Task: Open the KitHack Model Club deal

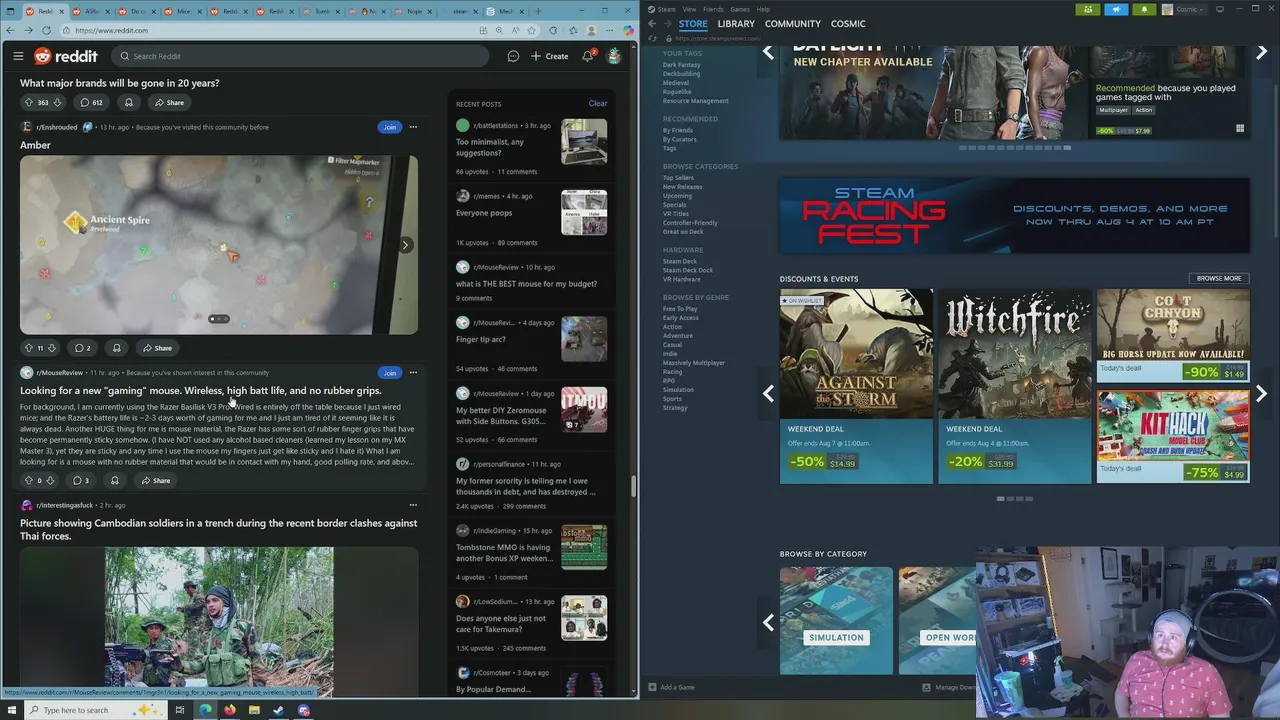Action: tap(1173, 437)
